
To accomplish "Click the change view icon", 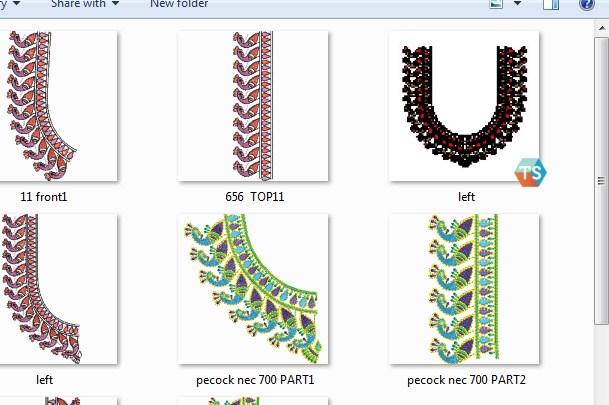I will 495,4.
